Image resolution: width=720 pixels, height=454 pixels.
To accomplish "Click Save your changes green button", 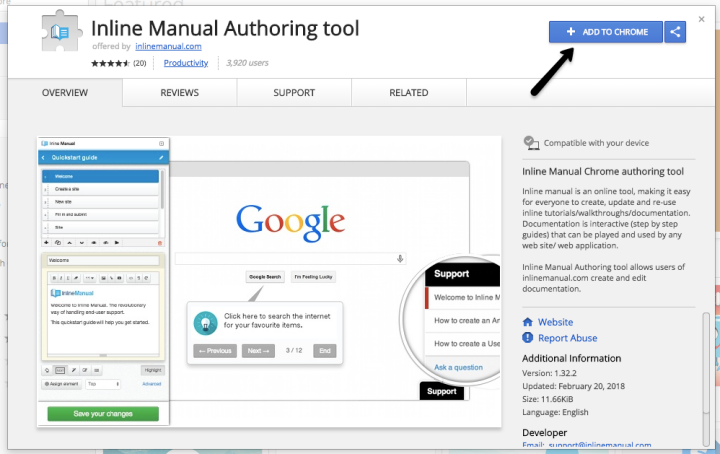I will (103, 414).
